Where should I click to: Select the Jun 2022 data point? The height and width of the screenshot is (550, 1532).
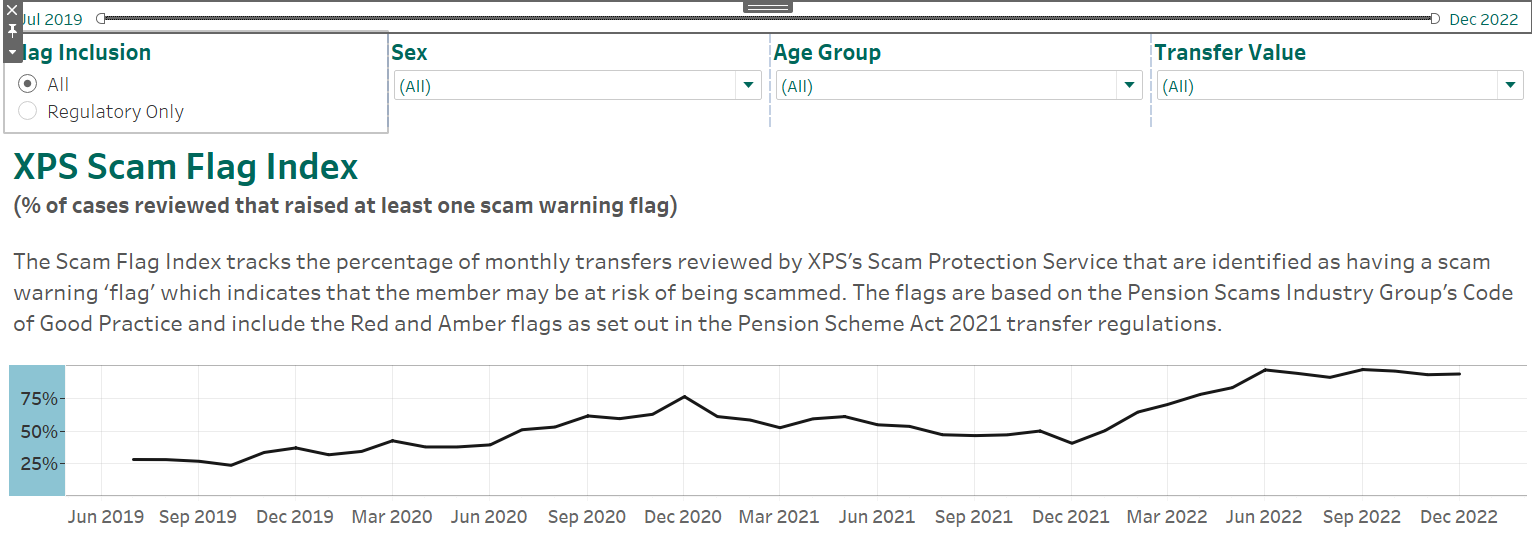pos(1266,370)
